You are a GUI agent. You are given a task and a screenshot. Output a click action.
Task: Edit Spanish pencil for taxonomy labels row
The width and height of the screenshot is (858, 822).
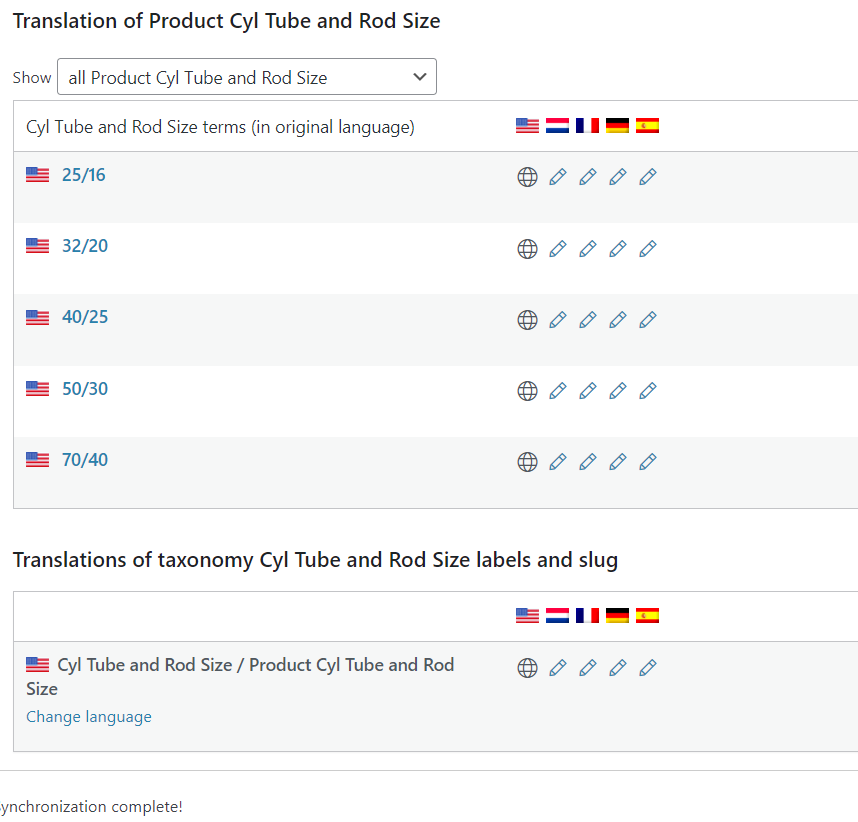point(648,668)
